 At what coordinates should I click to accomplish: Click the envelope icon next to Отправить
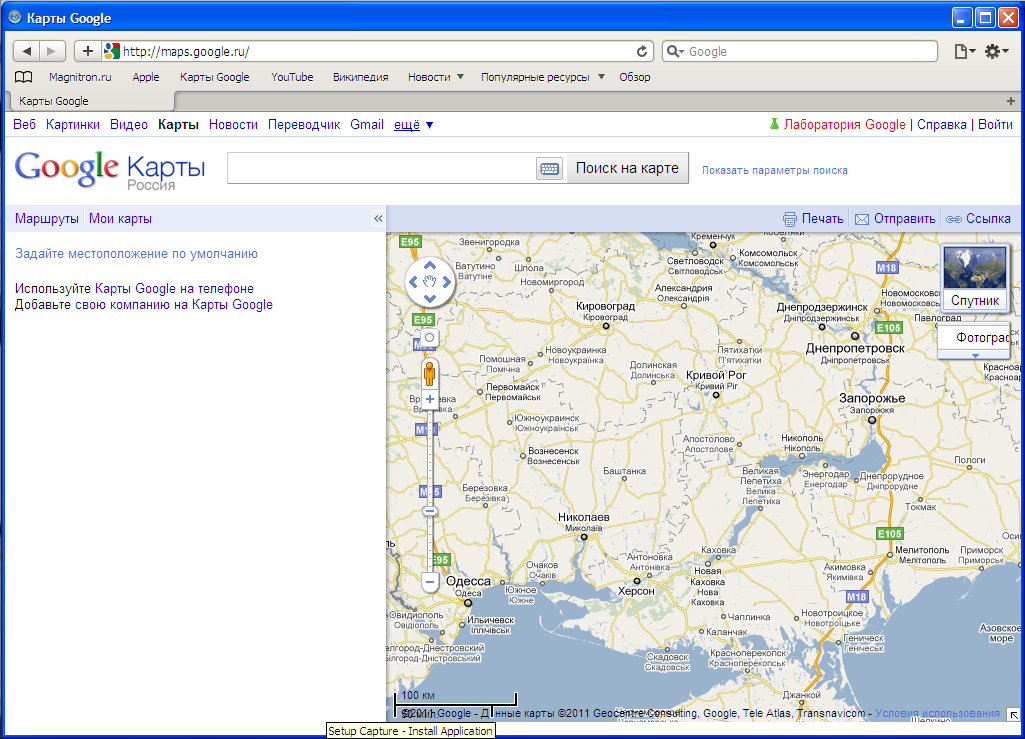(x=862, y=219)
